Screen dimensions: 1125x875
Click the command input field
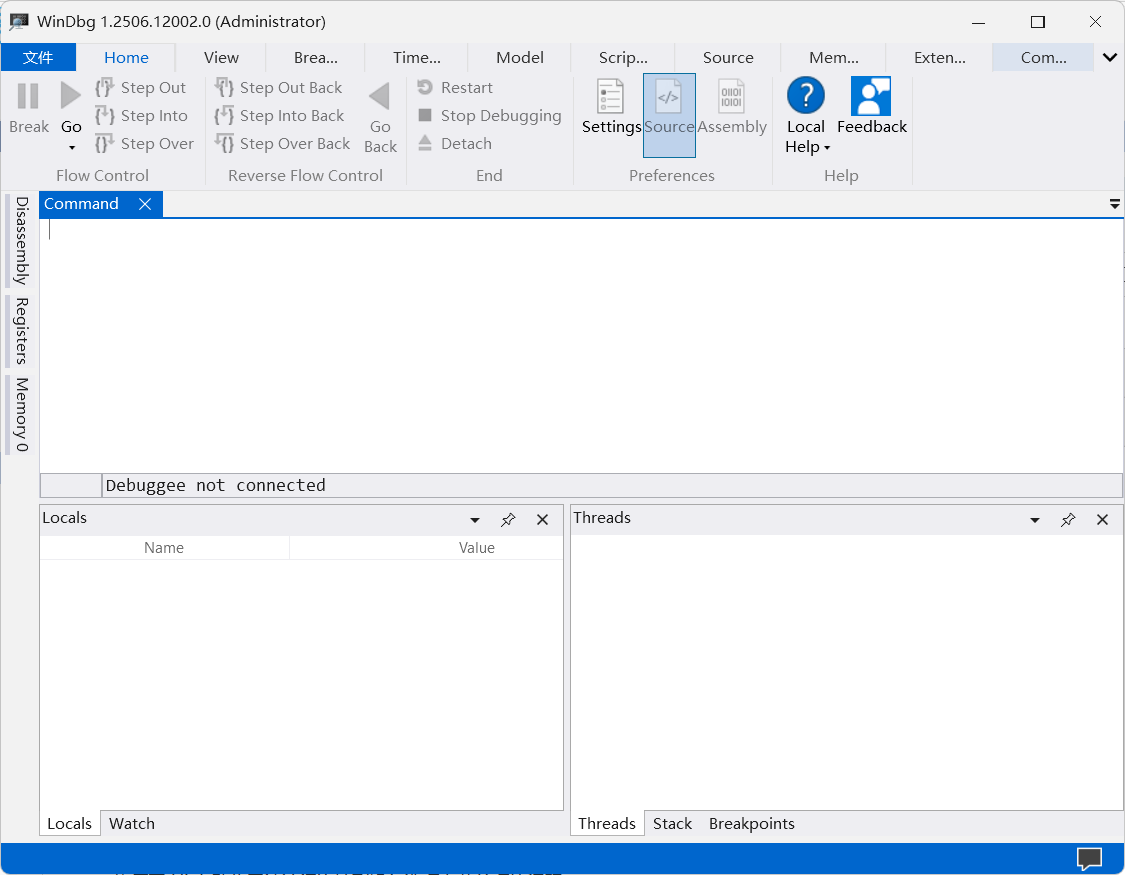[x=612, y=486]
